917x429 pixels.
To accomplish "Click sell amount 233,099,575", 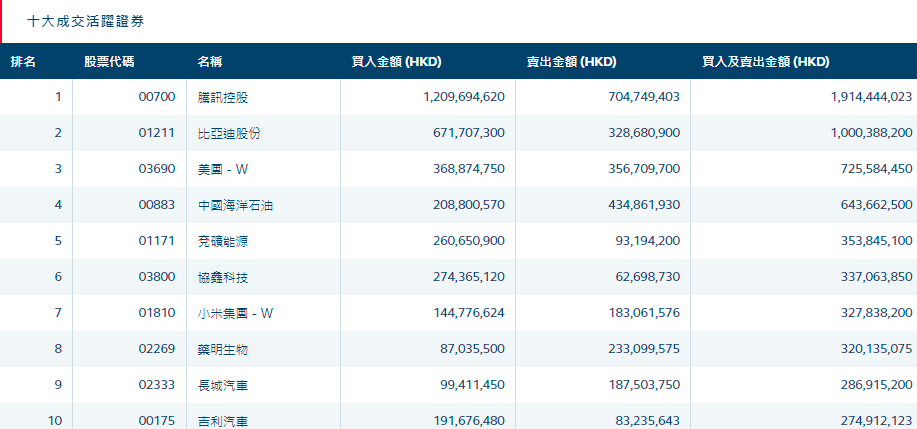I will [x=643, y=349].
